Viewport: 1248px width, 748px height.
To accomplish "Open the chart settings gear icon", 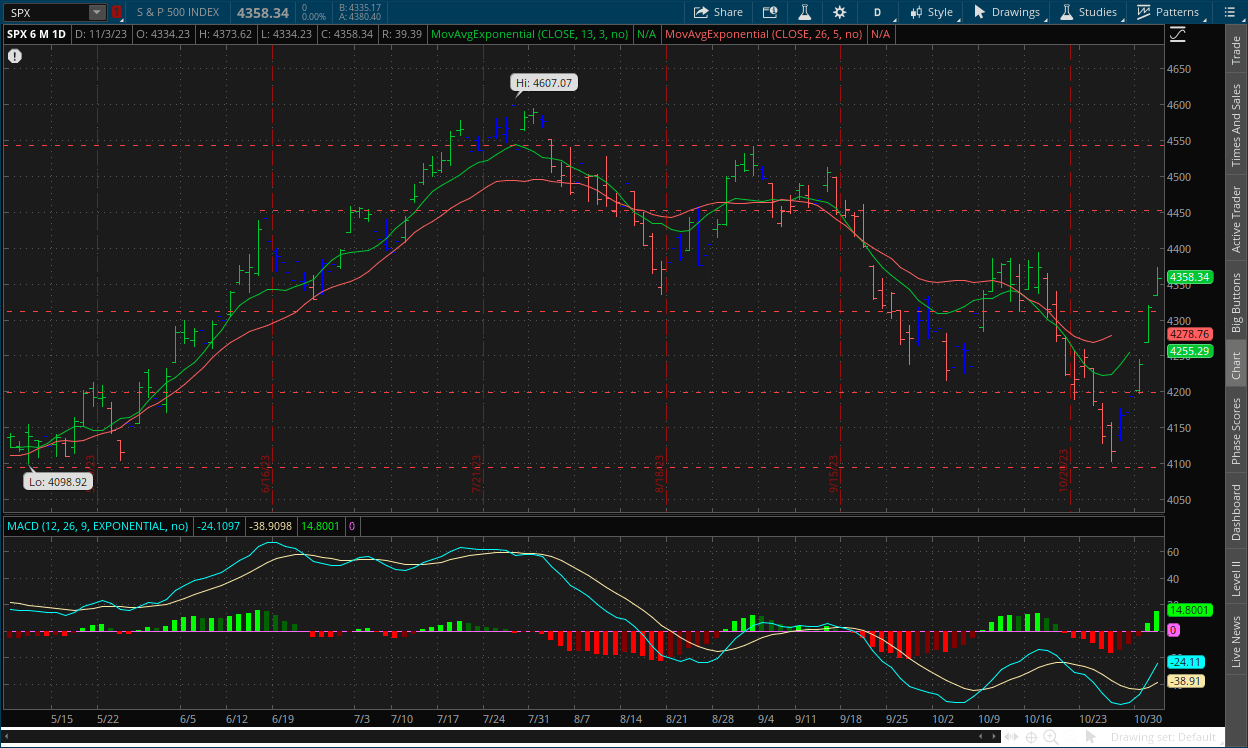I will pyautogui.click(x=839, y=12).
